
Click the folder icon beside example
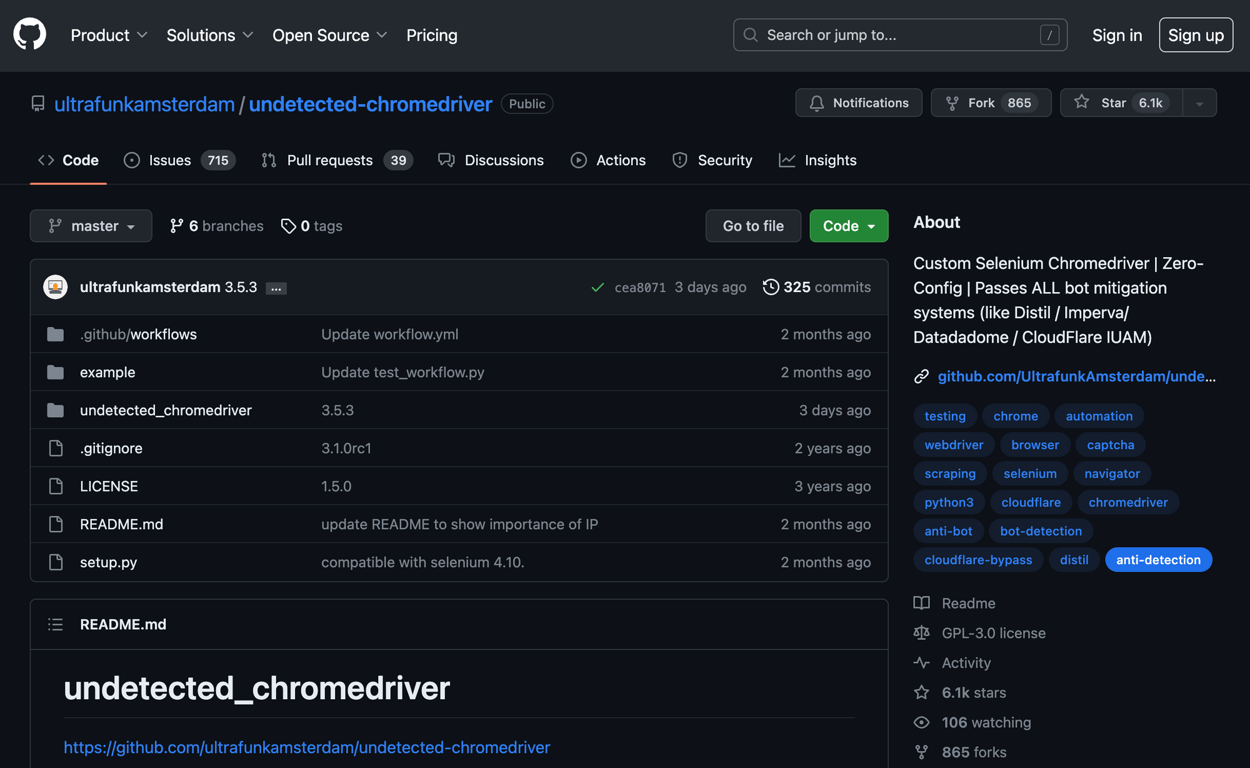[x=56, y=372]
